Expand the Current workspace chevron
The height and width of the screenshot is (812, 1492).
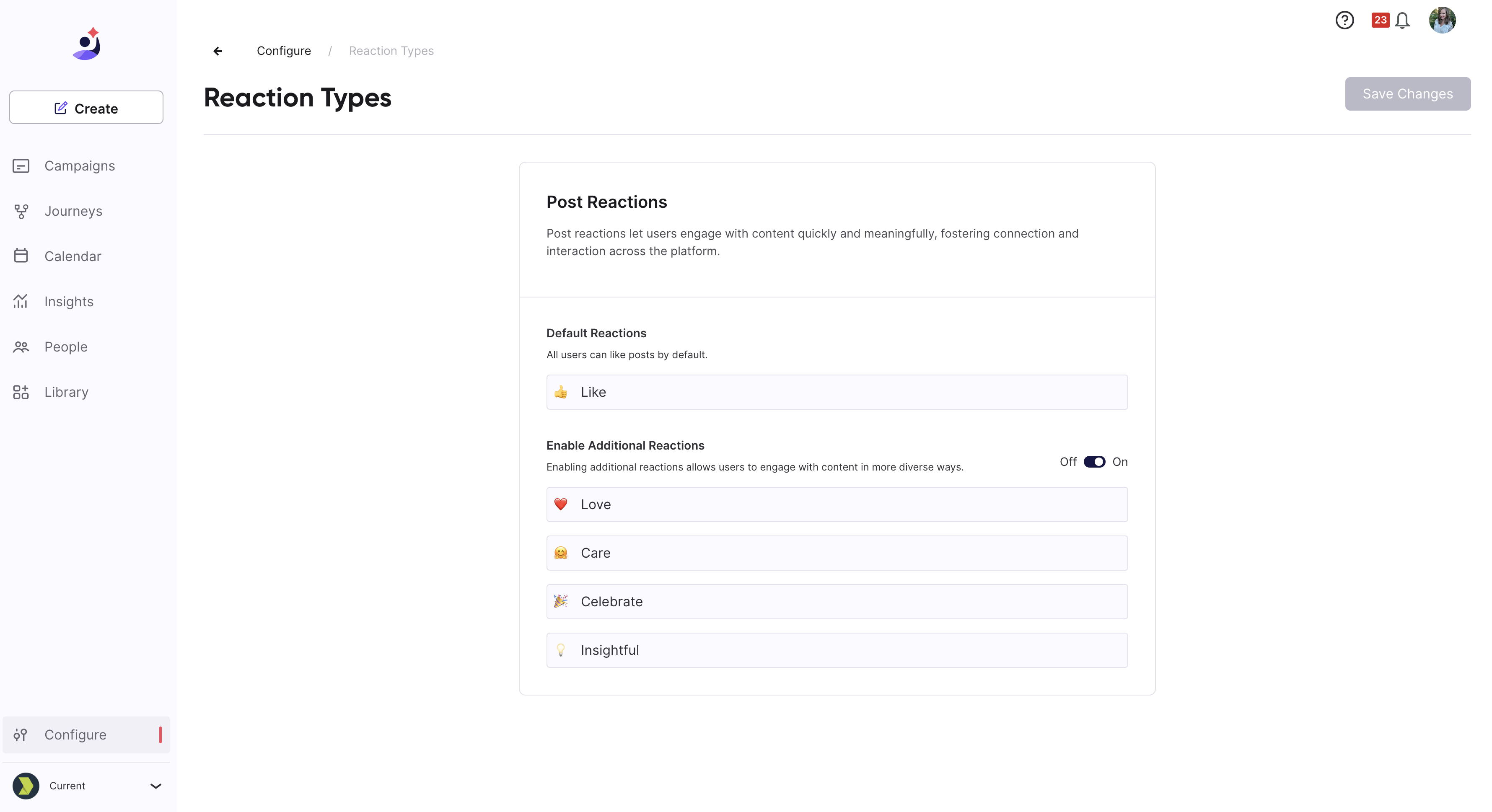pos(156,786)
